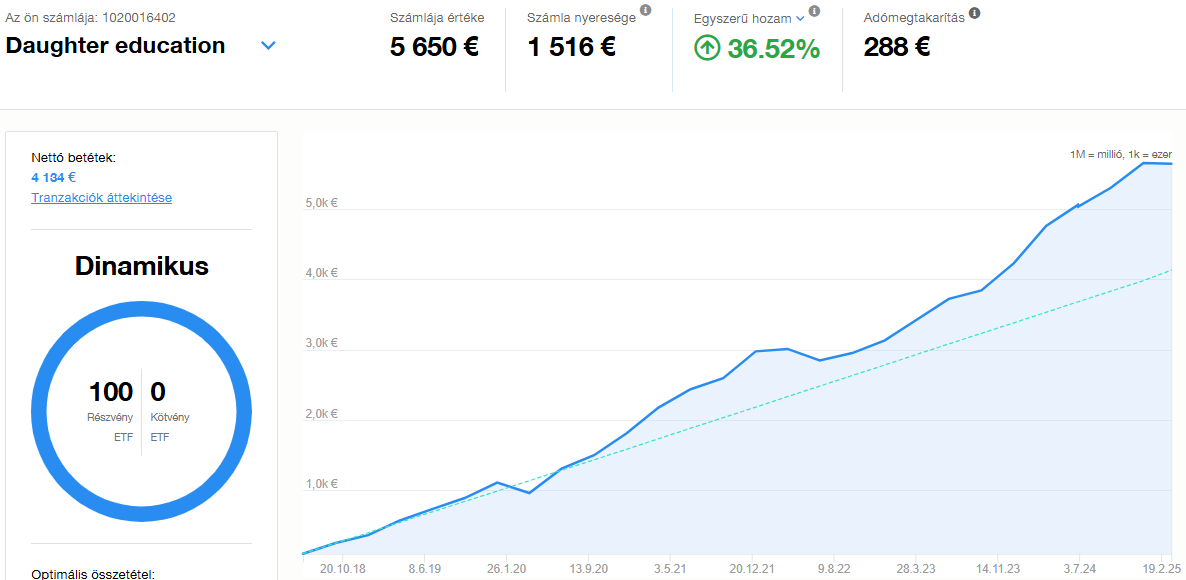Screen dimensions: 1186x580
Task: Click the 5,0k € axis label
Action: tap(322, 203)
